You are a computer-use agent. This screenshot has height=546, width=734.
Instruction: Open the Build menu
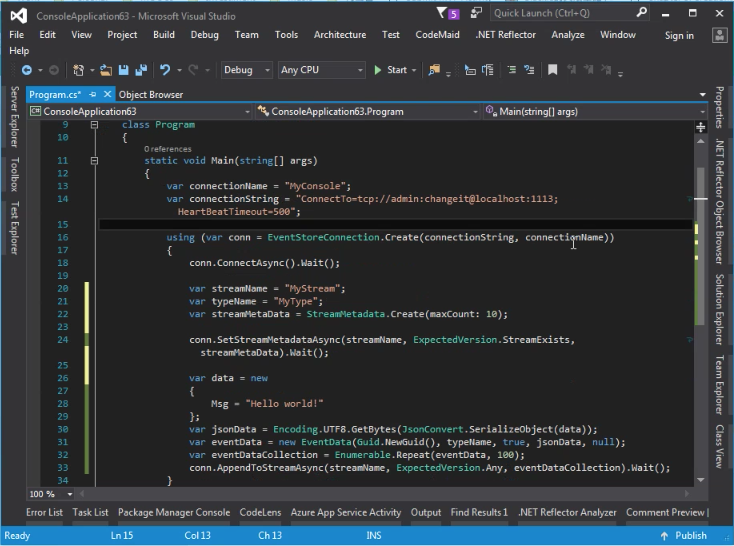[164, 35]
